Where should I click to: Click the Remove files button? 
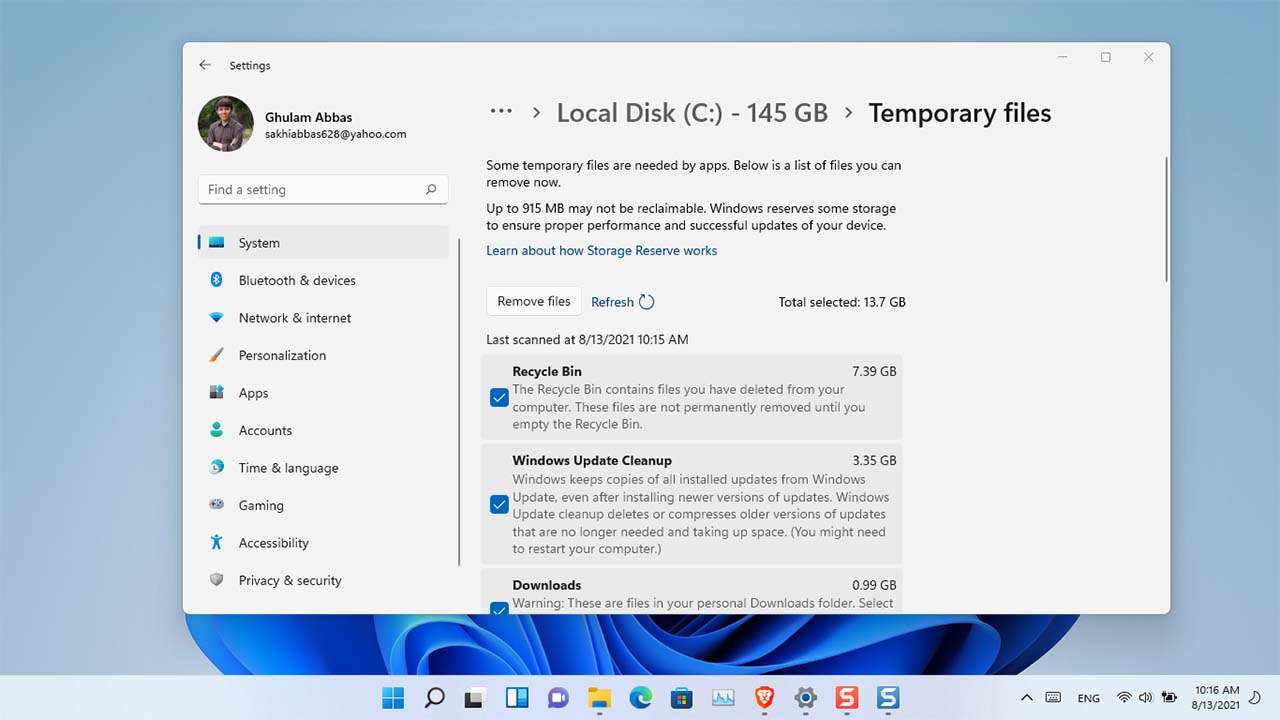(x=534, y=301)
